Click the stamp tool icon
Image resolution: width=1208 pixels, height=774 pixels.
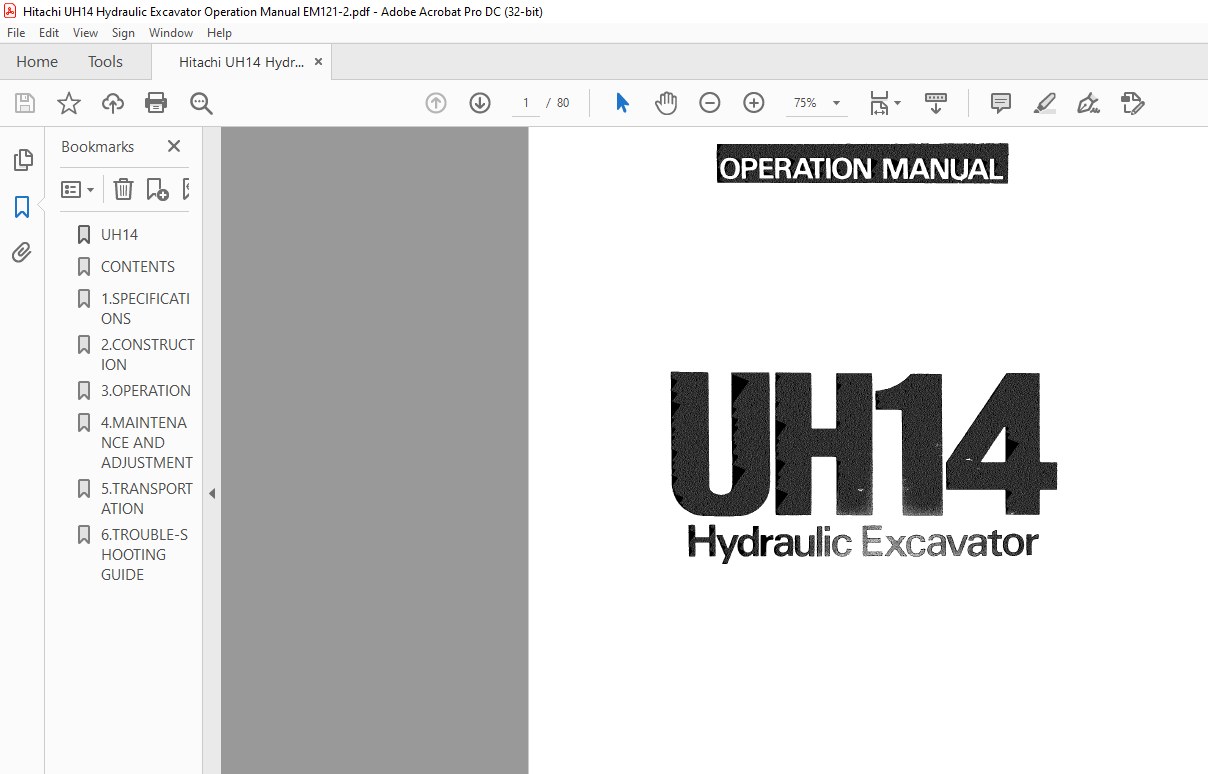click(1132, 103)
